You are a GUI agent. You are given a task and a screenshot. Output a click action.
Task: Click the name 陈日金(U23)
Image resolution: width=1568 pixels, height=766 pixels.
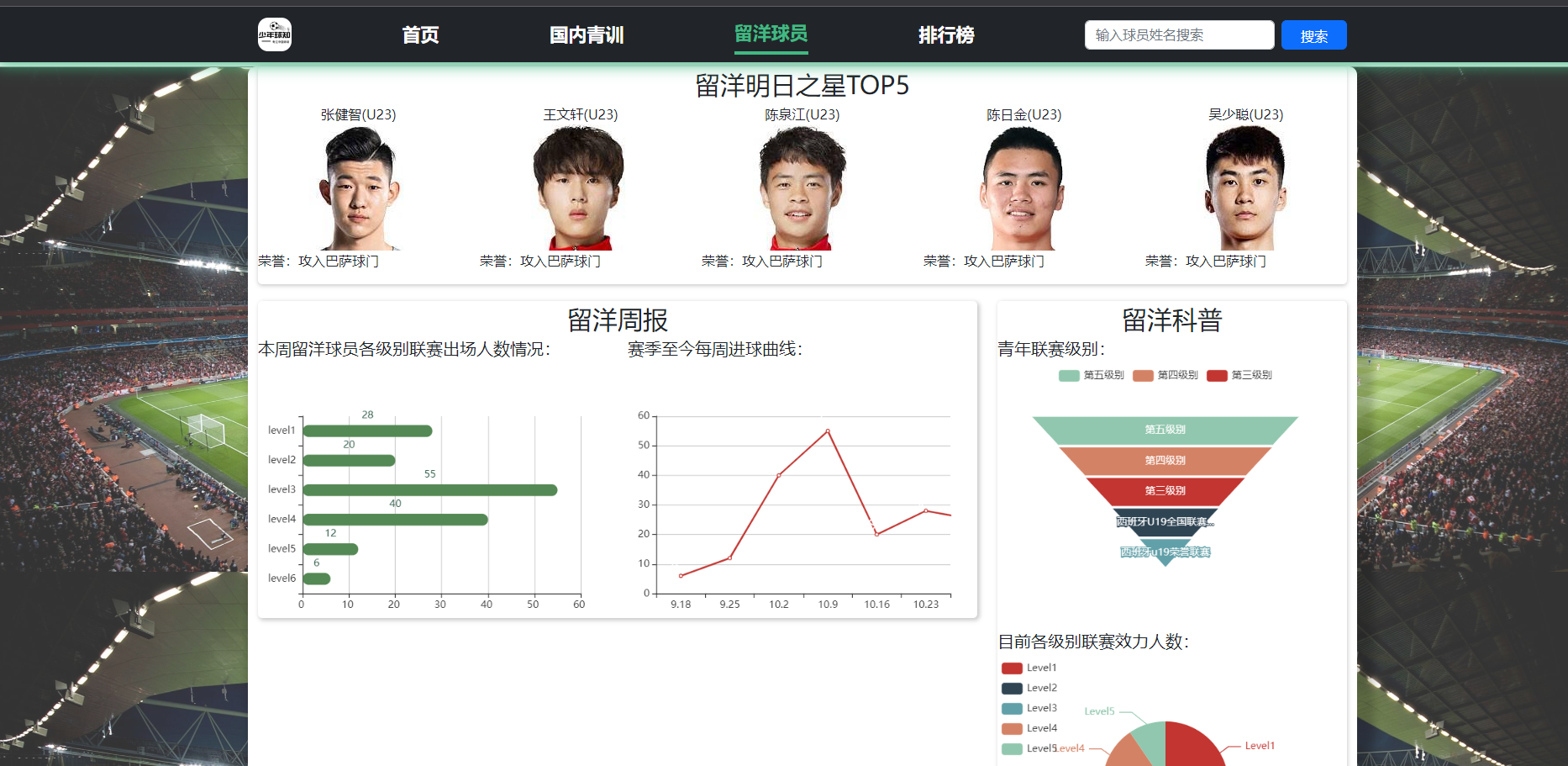click(x=1024, y=114)
